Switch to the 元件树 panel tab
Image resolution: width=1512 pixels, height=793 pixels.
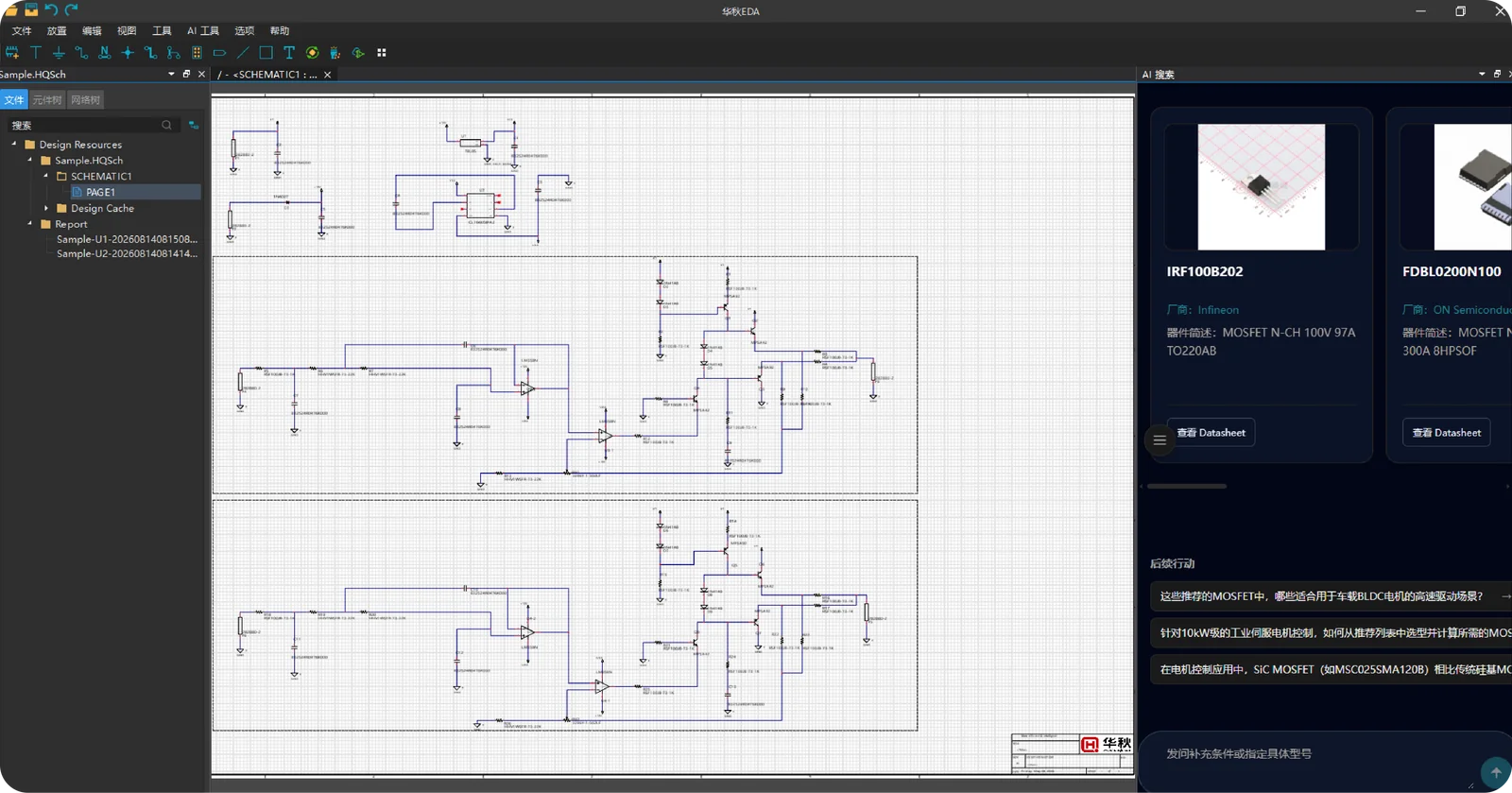pos(47,100)
